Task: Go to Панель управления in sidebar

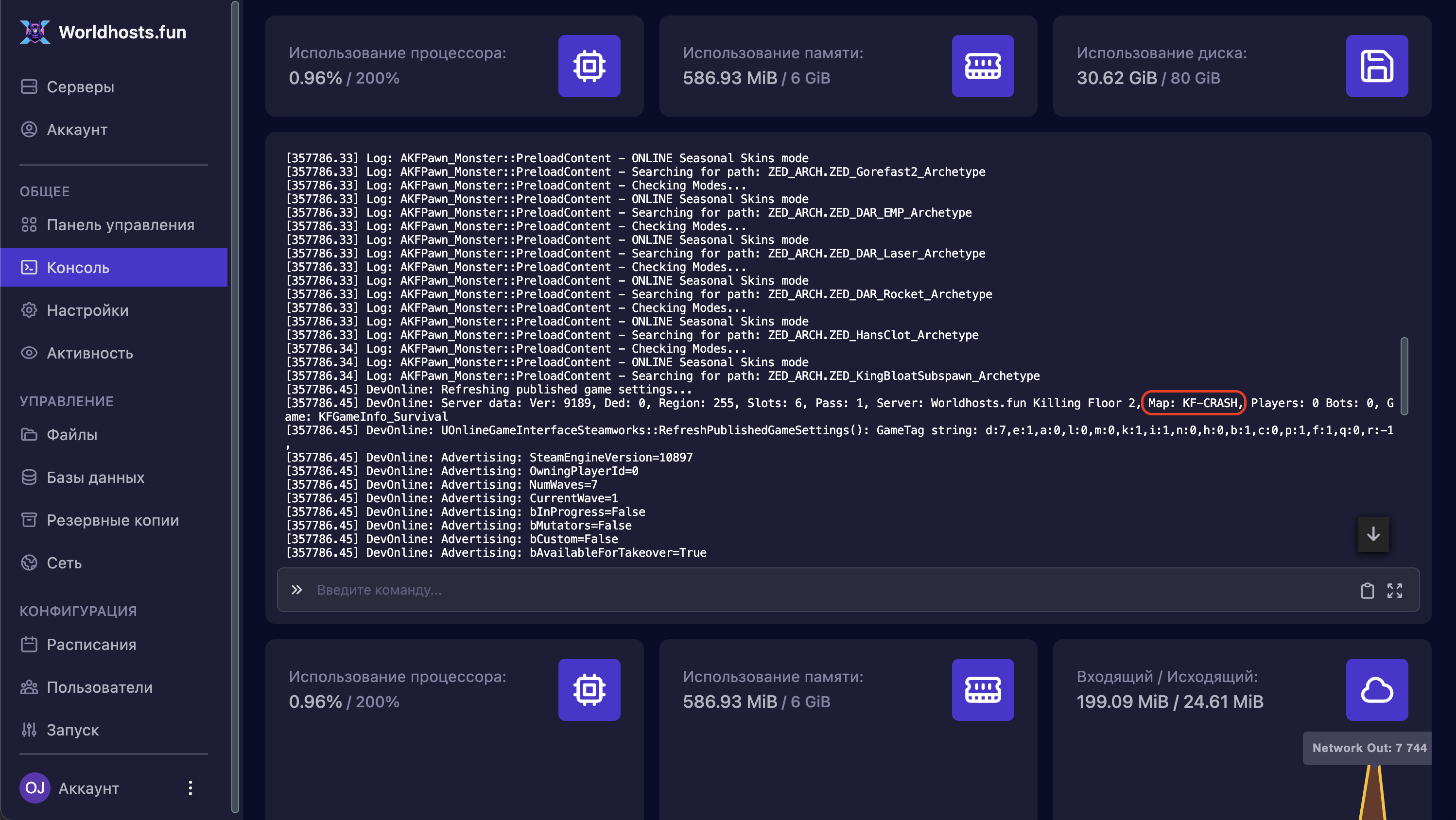Action: (x=121, y=225)
